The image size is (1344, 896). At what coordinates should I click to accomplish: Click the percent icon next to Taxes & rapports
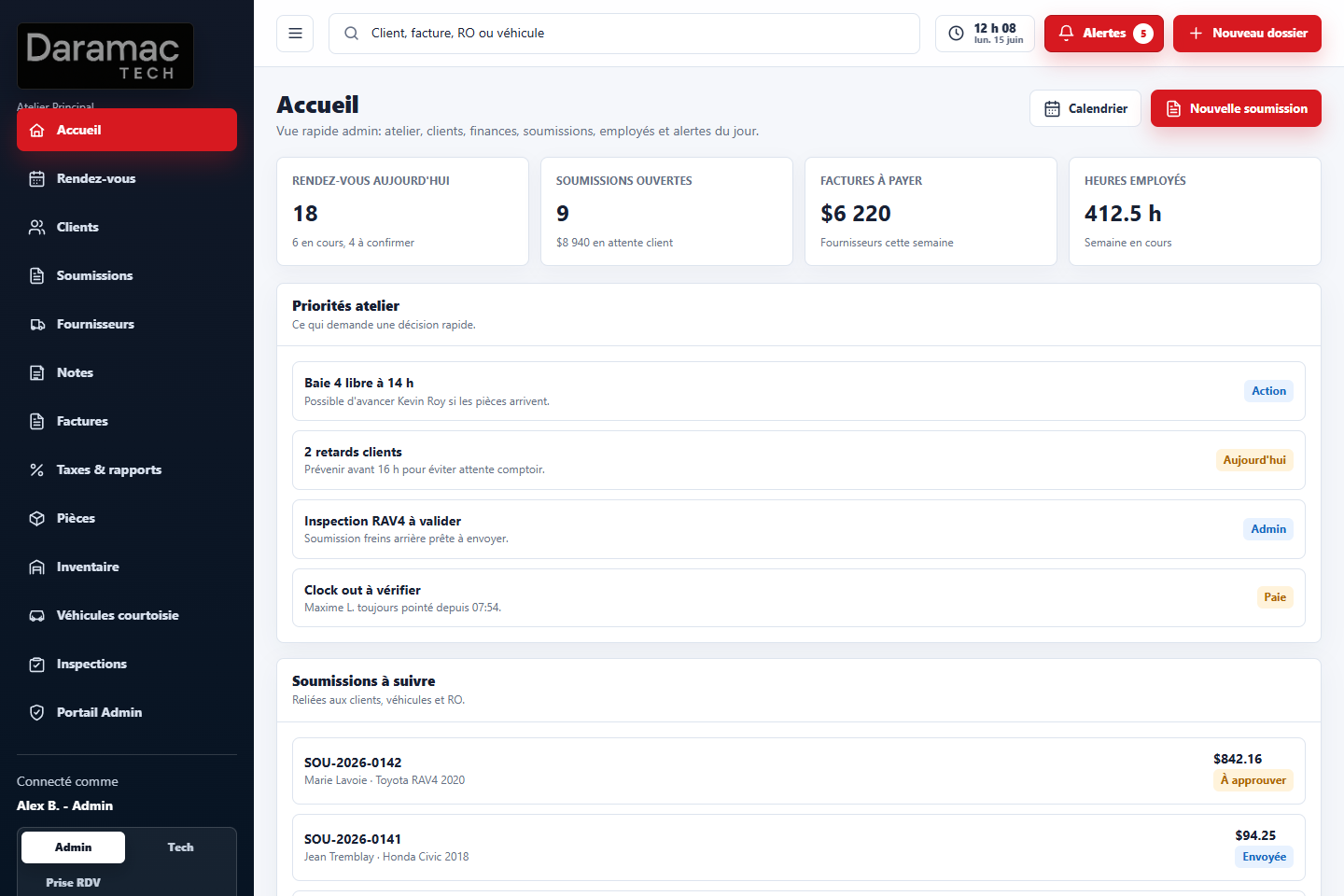click(37, 470)
